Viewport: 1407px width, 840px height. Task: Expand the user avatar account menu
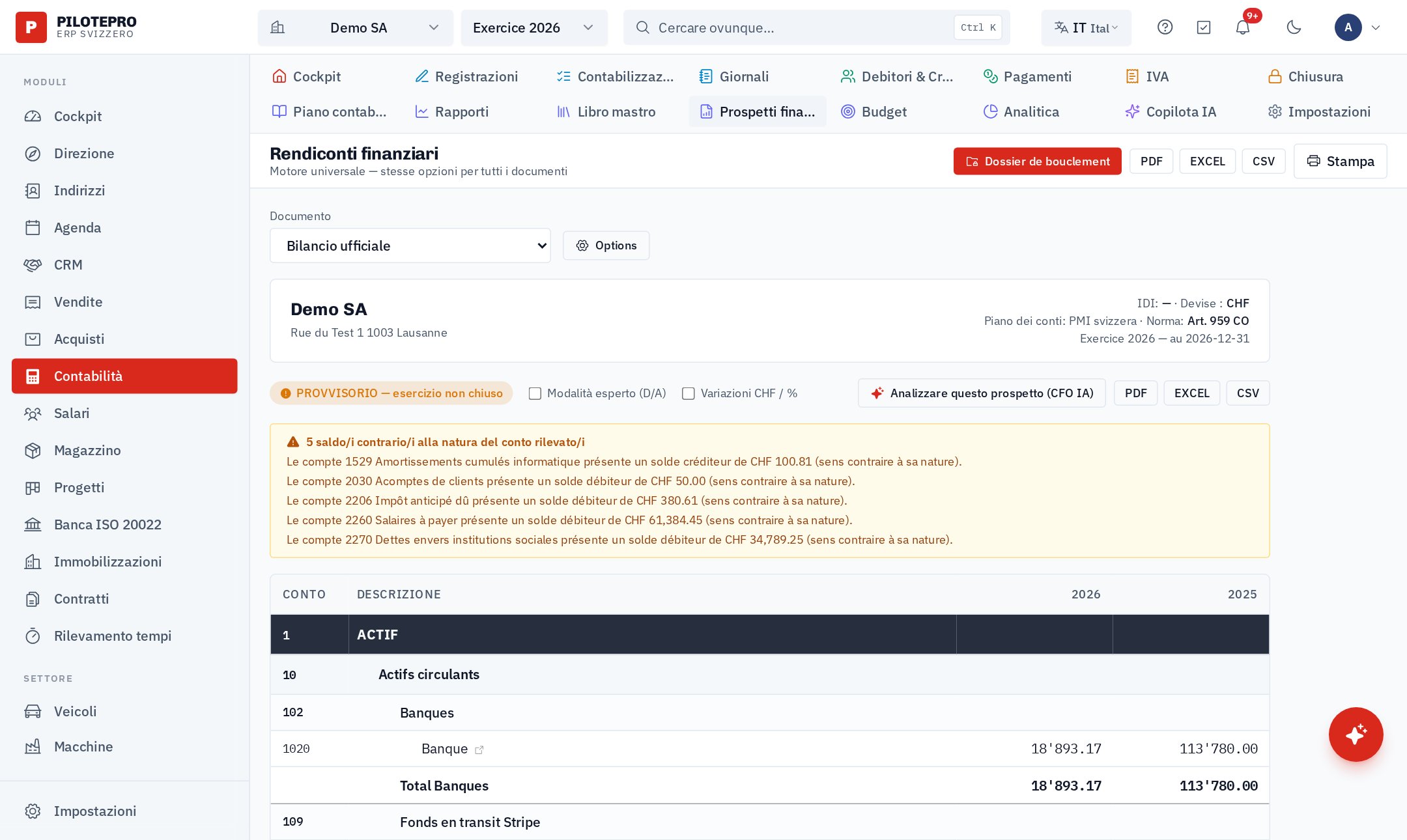[1357, 27]
